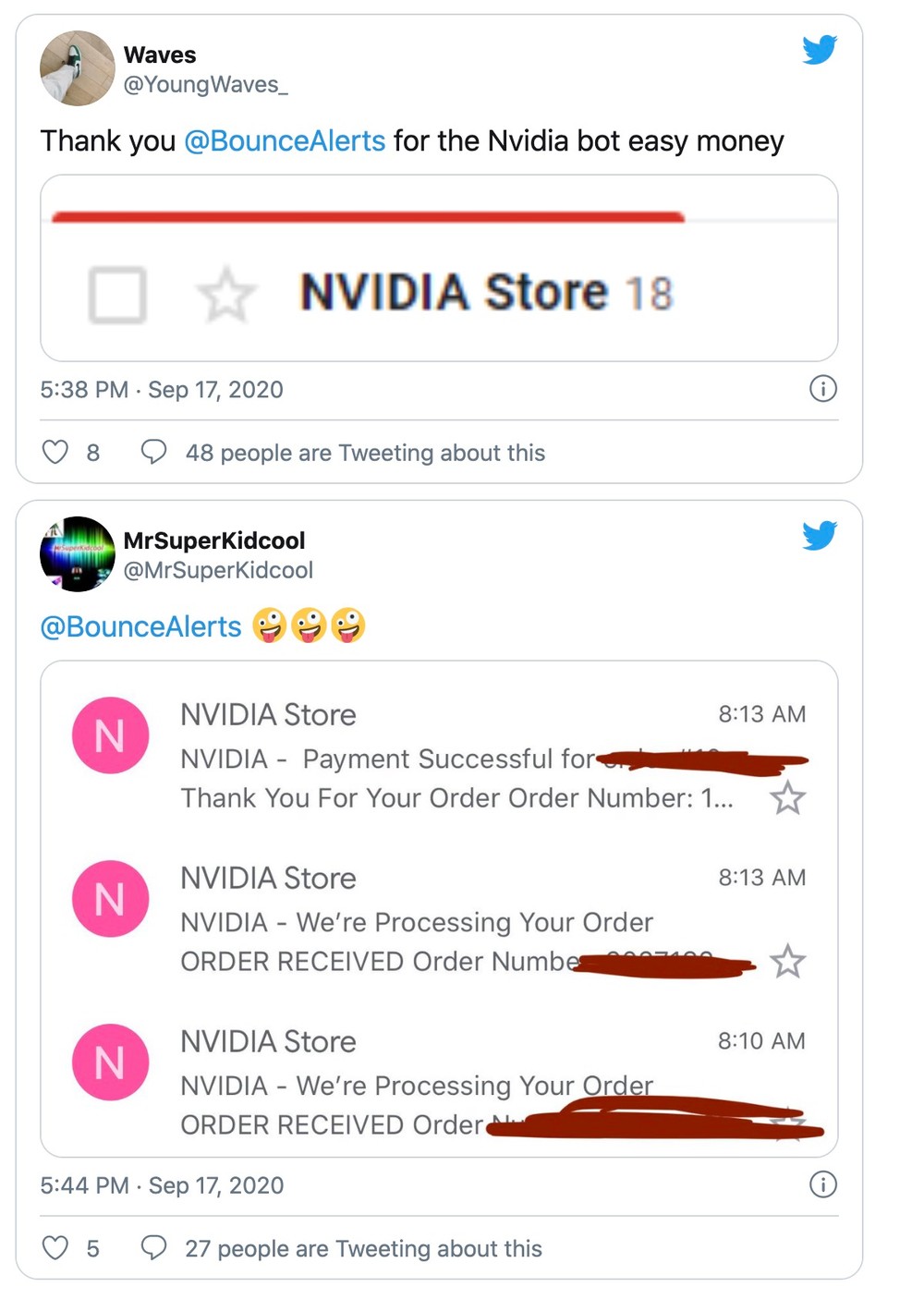Open the info icon on MrSuperKidcool's tweet
The image size is (924, 1299).
(822, 1184)
